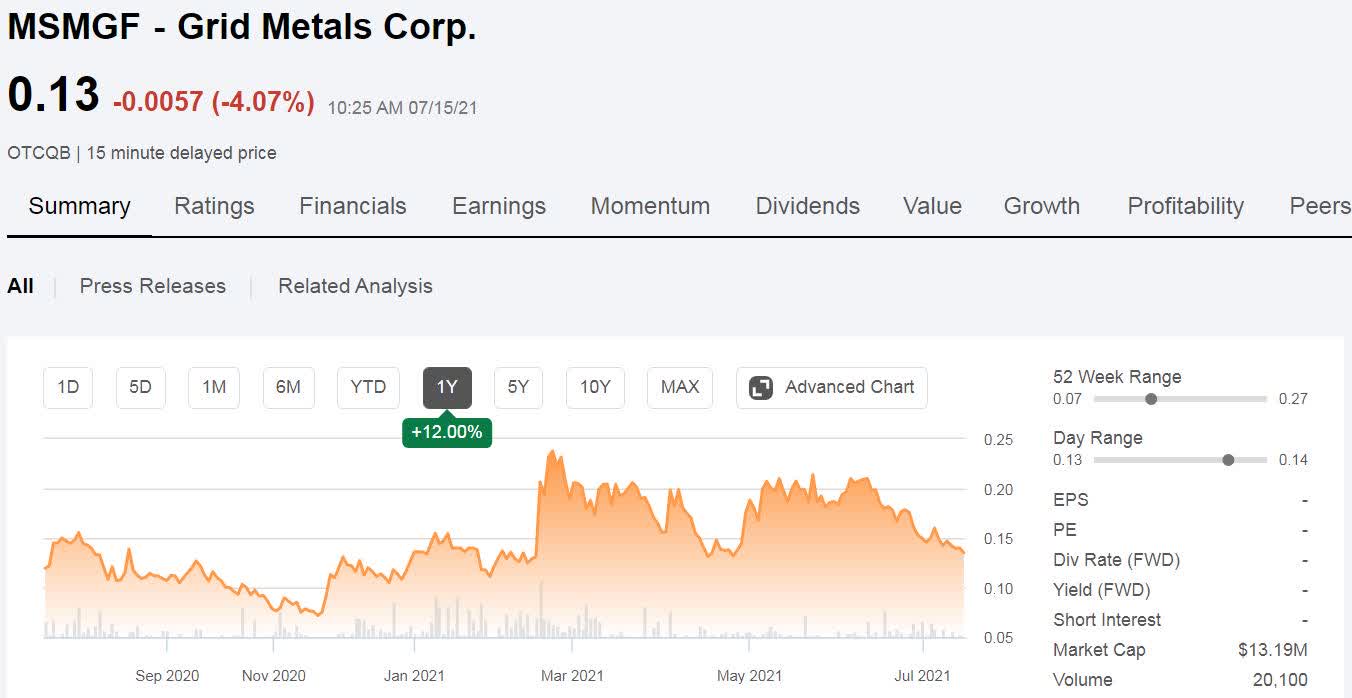Switch chart to 1M range
This screenshot has width=1352, height=698.
[214, 388]
